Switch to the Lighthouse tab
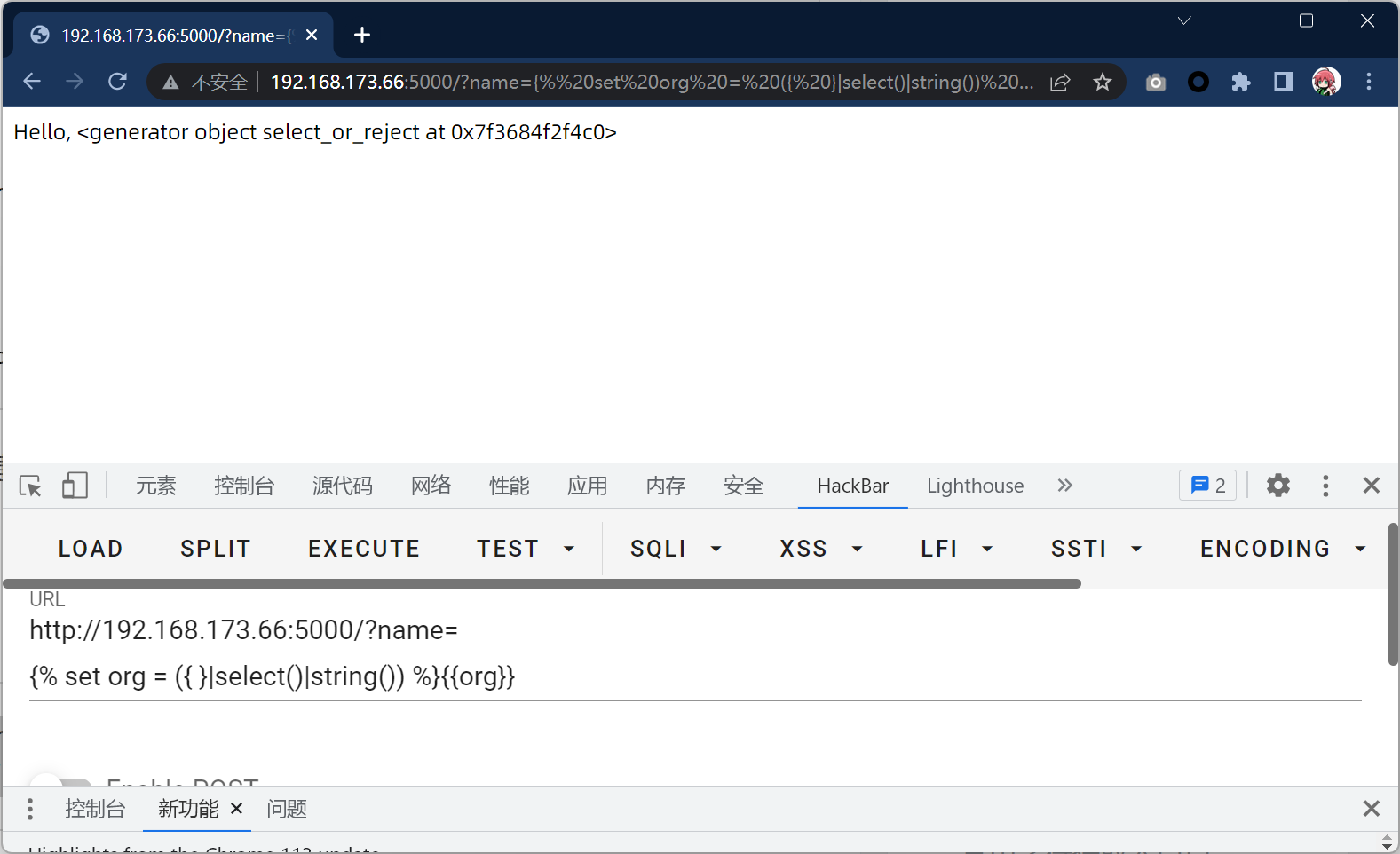Screen dimensions: 1400x854 pyautogui.click(x=975, y=486)
